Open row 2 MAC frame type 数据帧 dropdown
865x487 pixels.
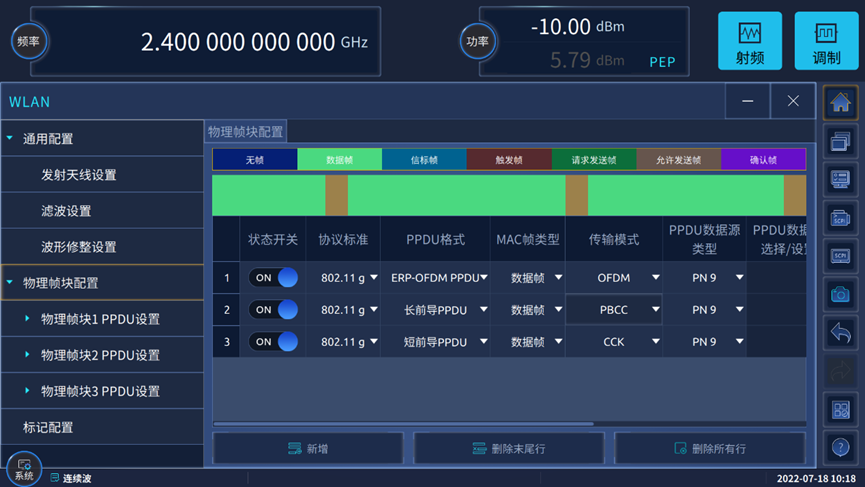click(x=528, y=309)
